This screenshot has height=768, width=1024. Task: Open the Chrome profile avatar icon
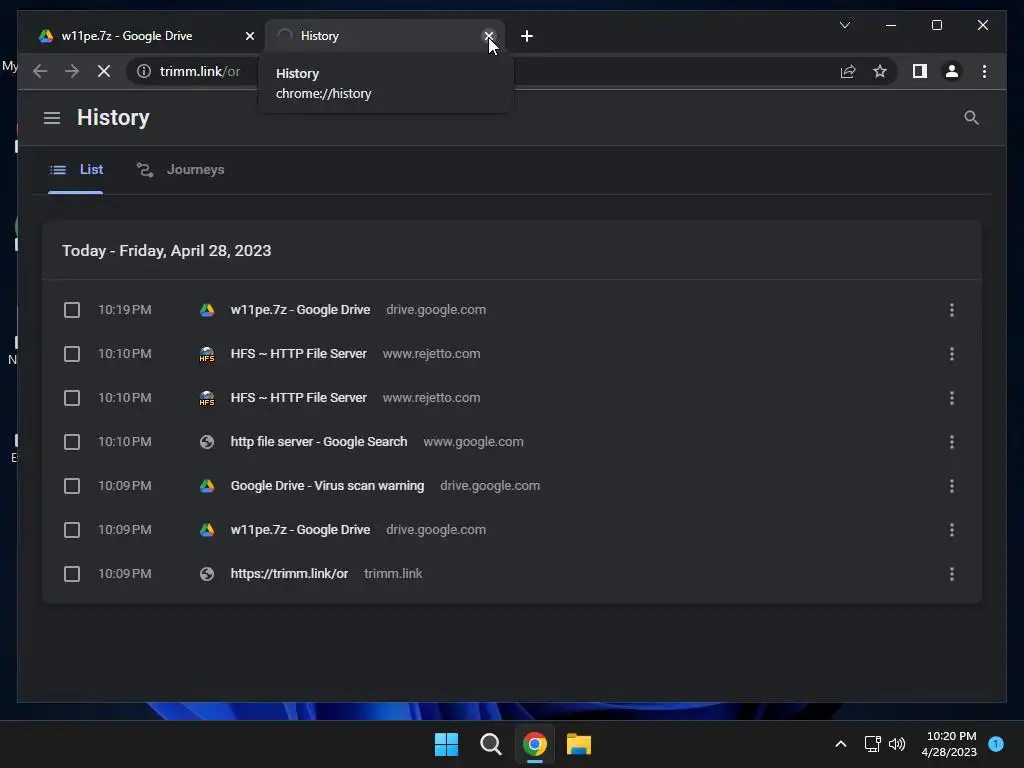coord(952,71)
